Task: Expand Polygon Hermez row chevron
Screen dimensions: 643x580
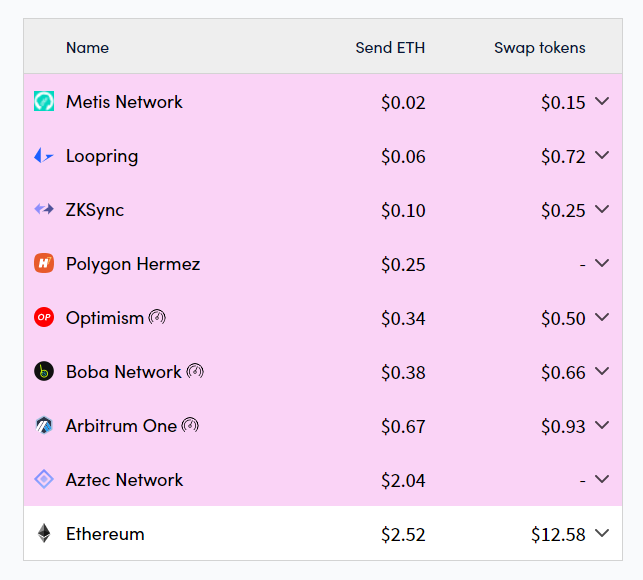Action: click(x=602, y=263)
